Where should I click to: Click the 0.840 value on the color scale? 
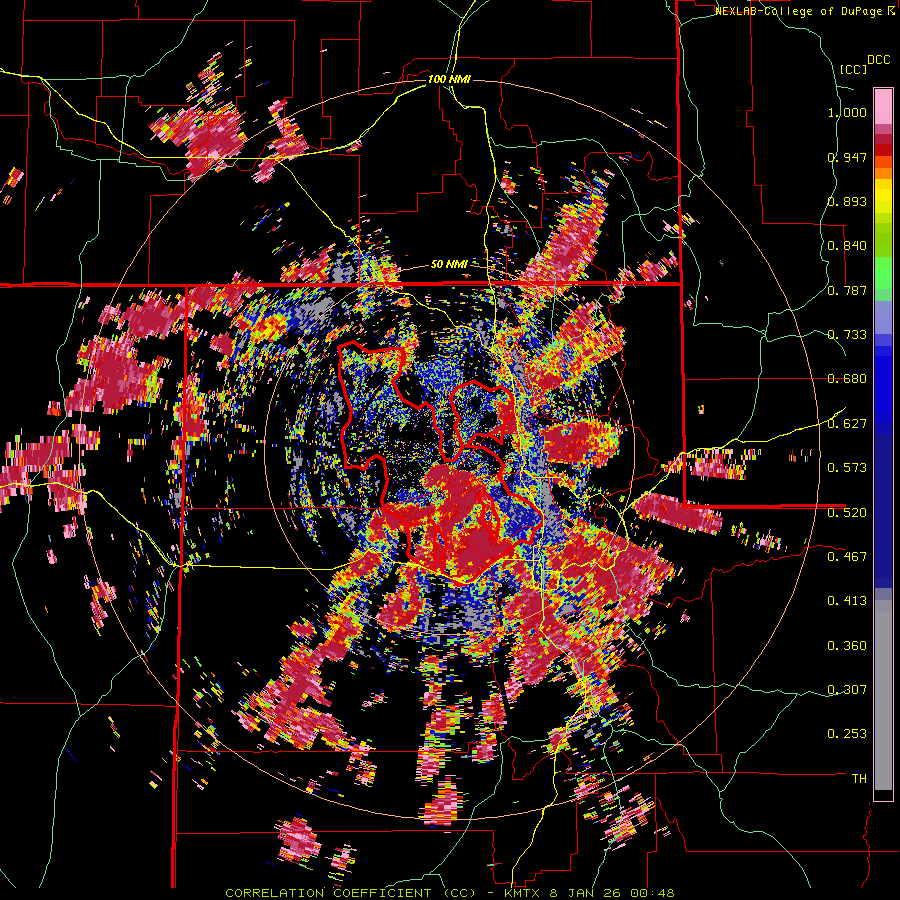click(x=847, y=246)
